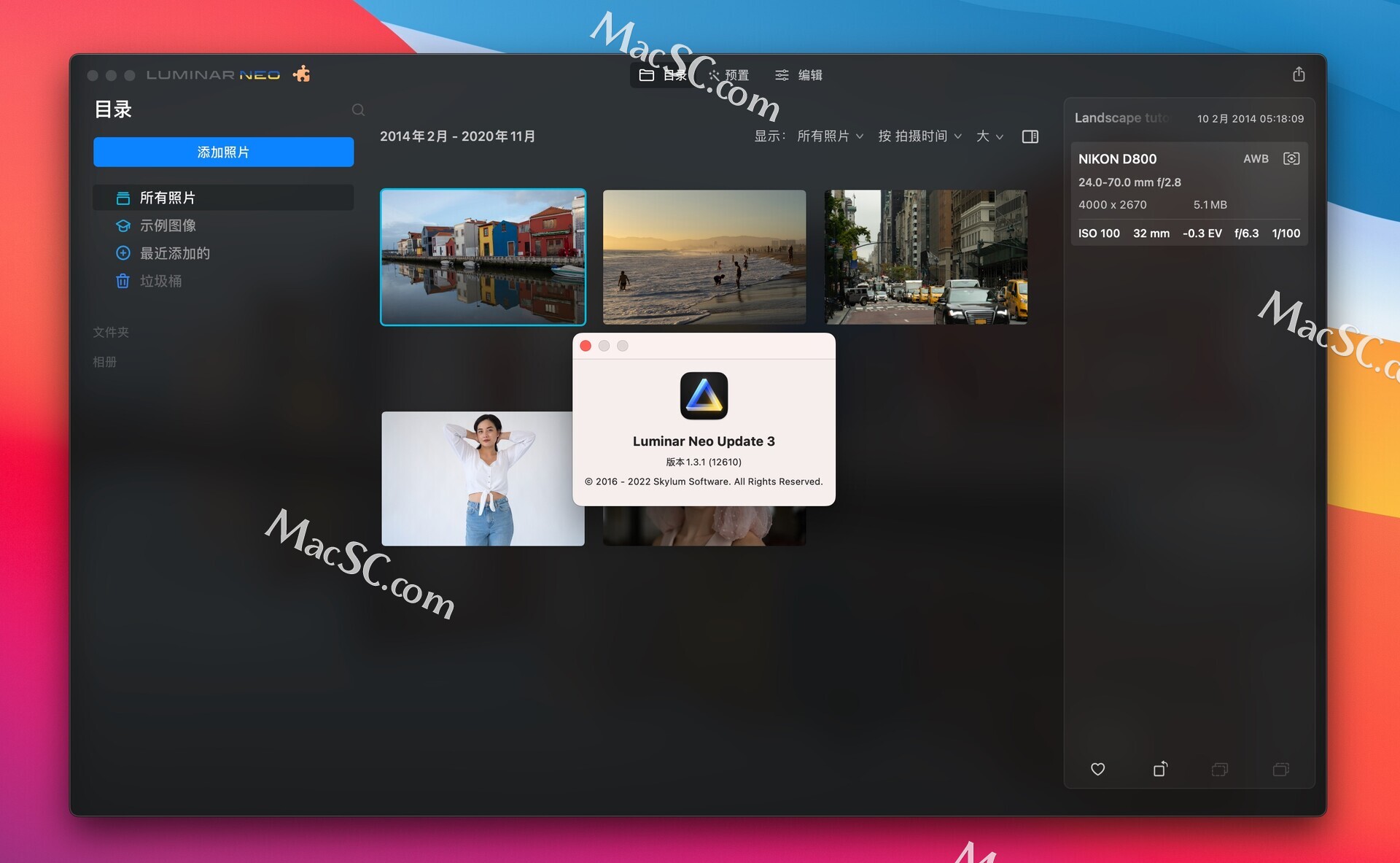1400x863 pixels.
Task: Select the colorful houses reflection photo
Action: pyautogui.click(x=483, y=257)
